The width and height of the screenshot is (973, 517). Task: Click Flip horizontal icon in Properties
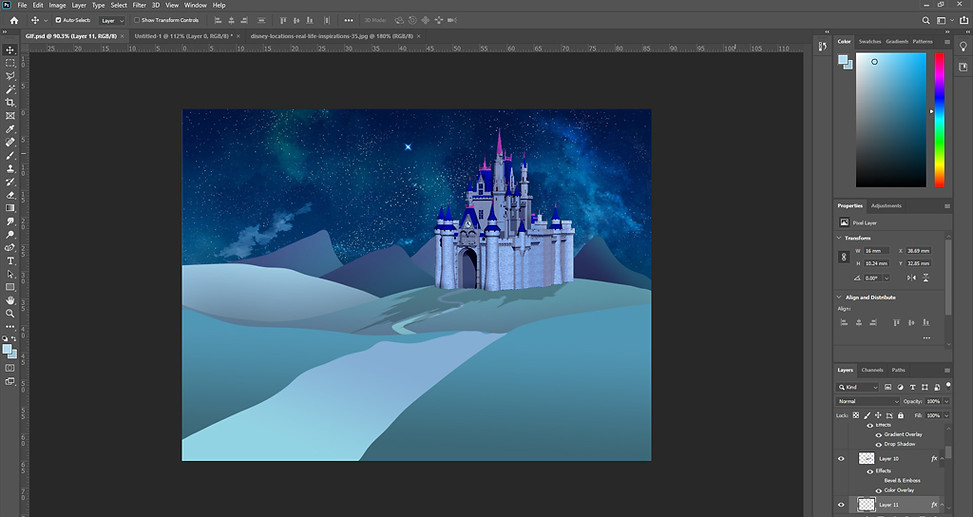tap(912, 278)
